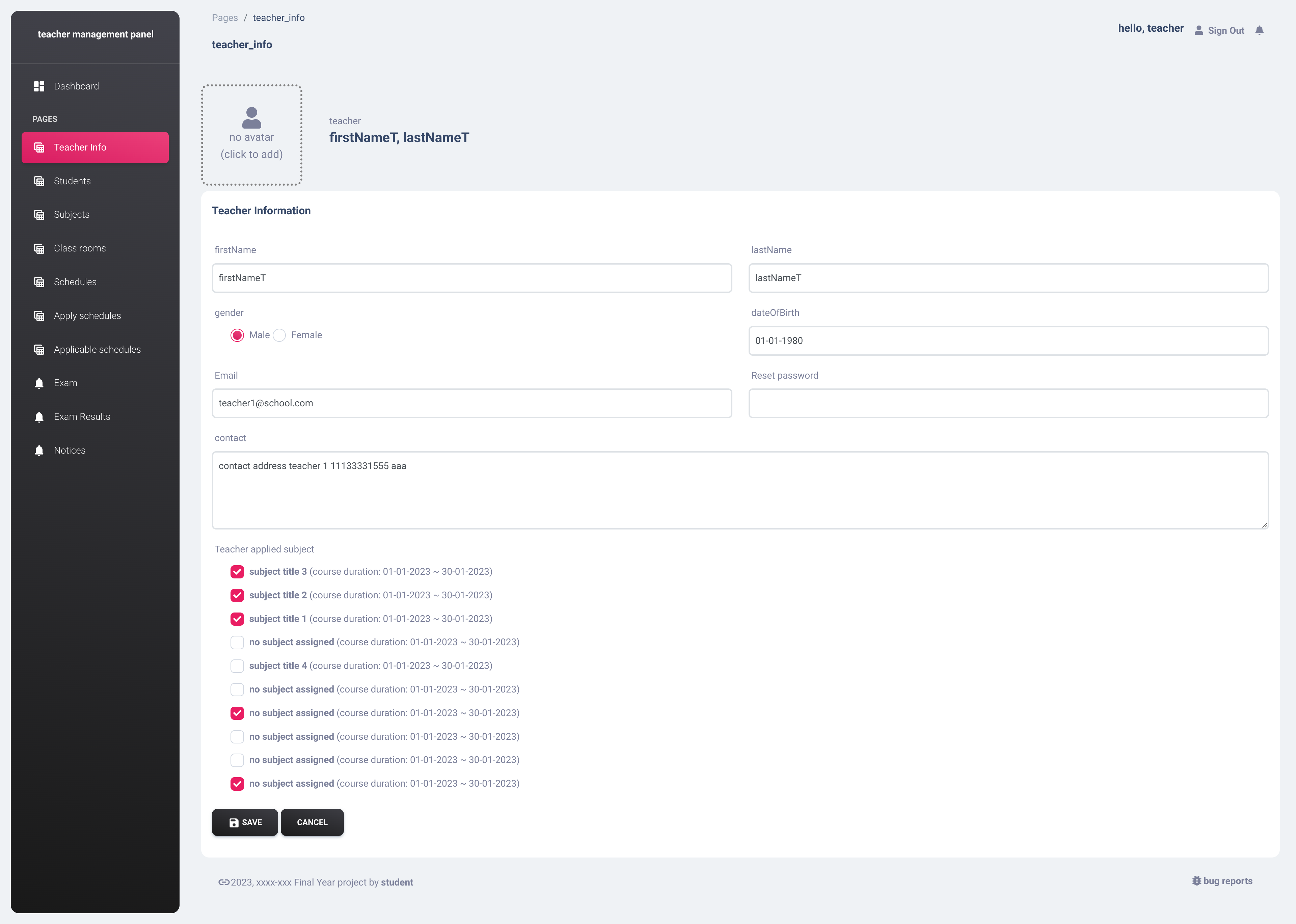The width and height of the screenshot is (1296, 924).
Task: Select the Female gender radio button
Action: click(x=279, y=335)
